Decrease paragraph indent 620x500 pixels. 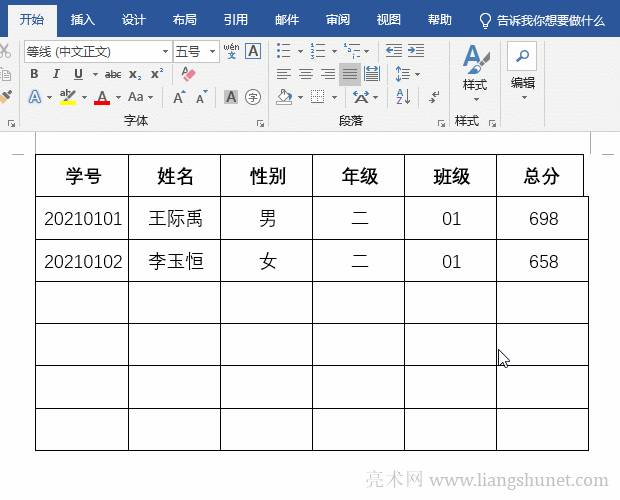394,51
